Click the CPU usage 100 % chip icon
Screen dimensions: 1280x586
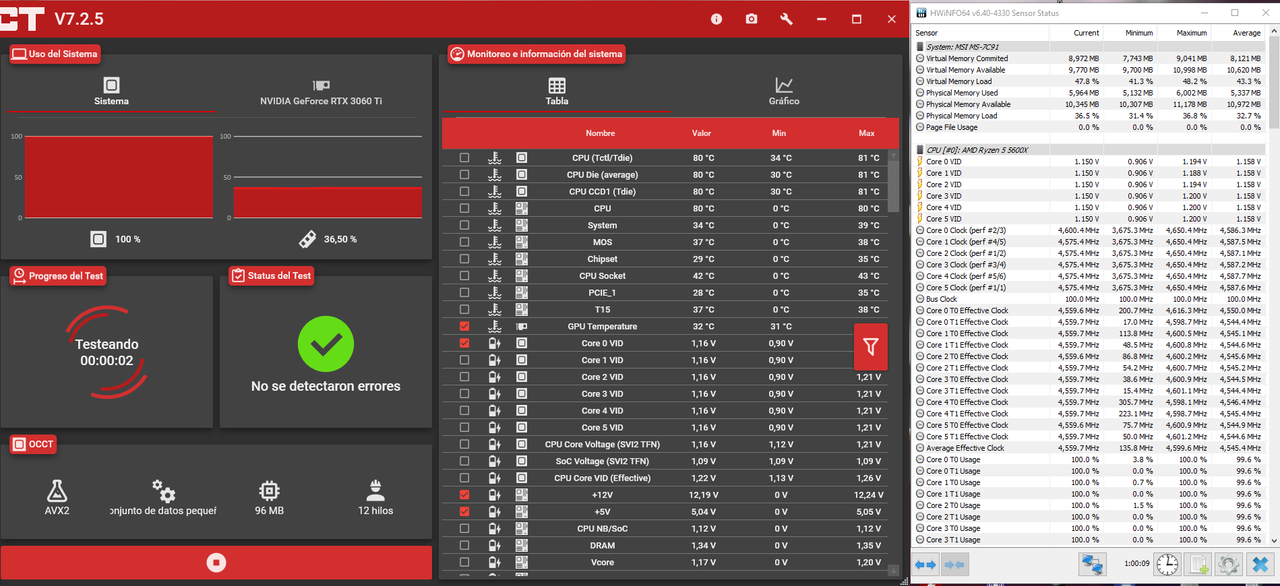coord(98,239)
